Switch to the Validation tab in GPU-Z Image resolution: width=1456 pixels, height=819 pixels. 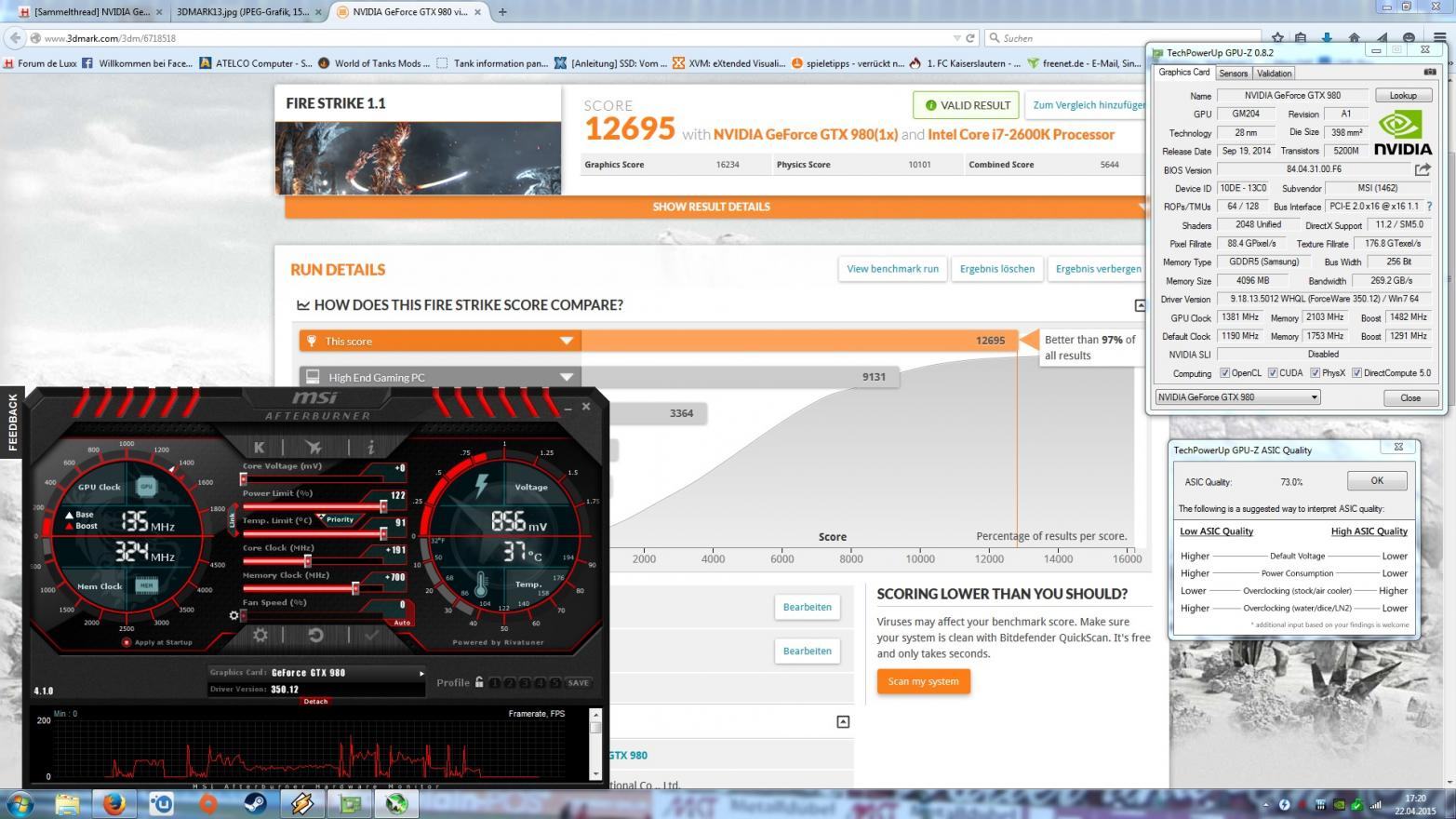click(x=1274, y=73)
